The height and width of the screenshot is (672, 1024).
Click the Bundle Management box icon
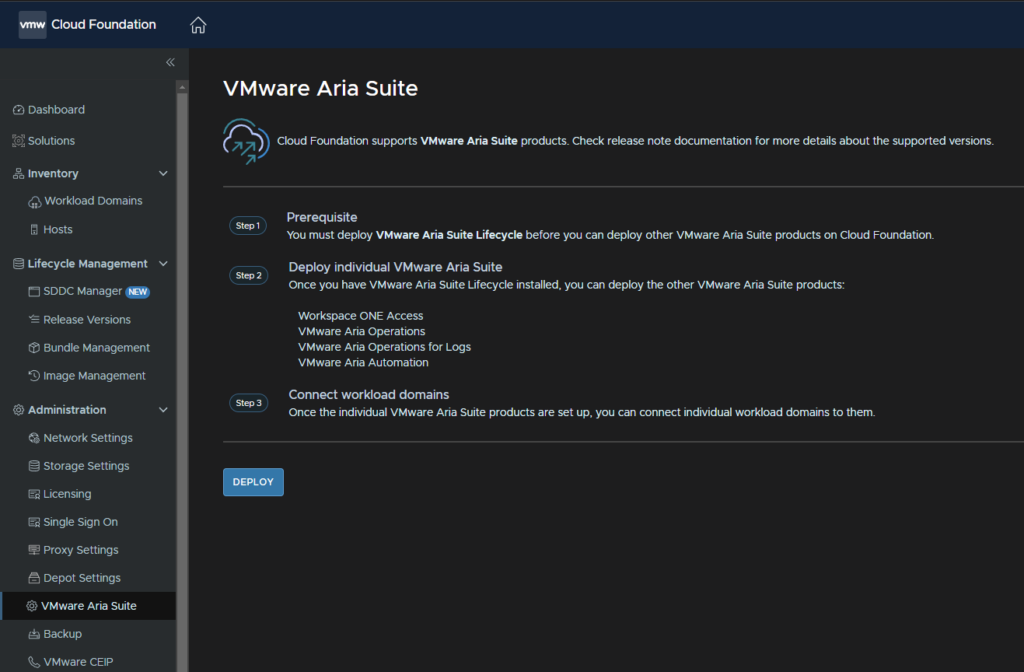34,347
